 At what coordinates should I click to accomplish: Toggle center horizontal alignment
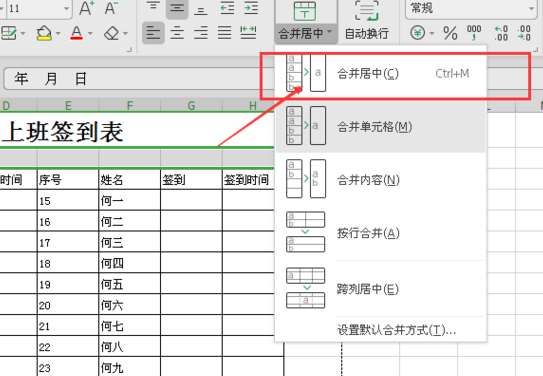[177, 33]
